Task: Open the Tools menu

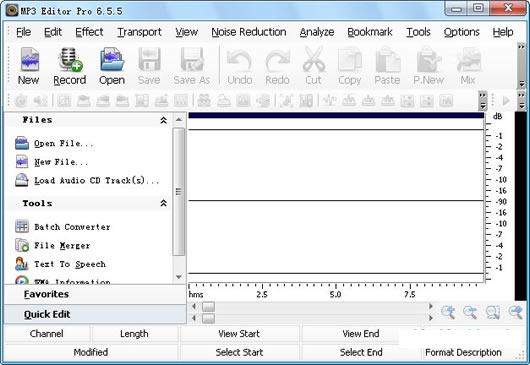Action: (x=418, y=32)
